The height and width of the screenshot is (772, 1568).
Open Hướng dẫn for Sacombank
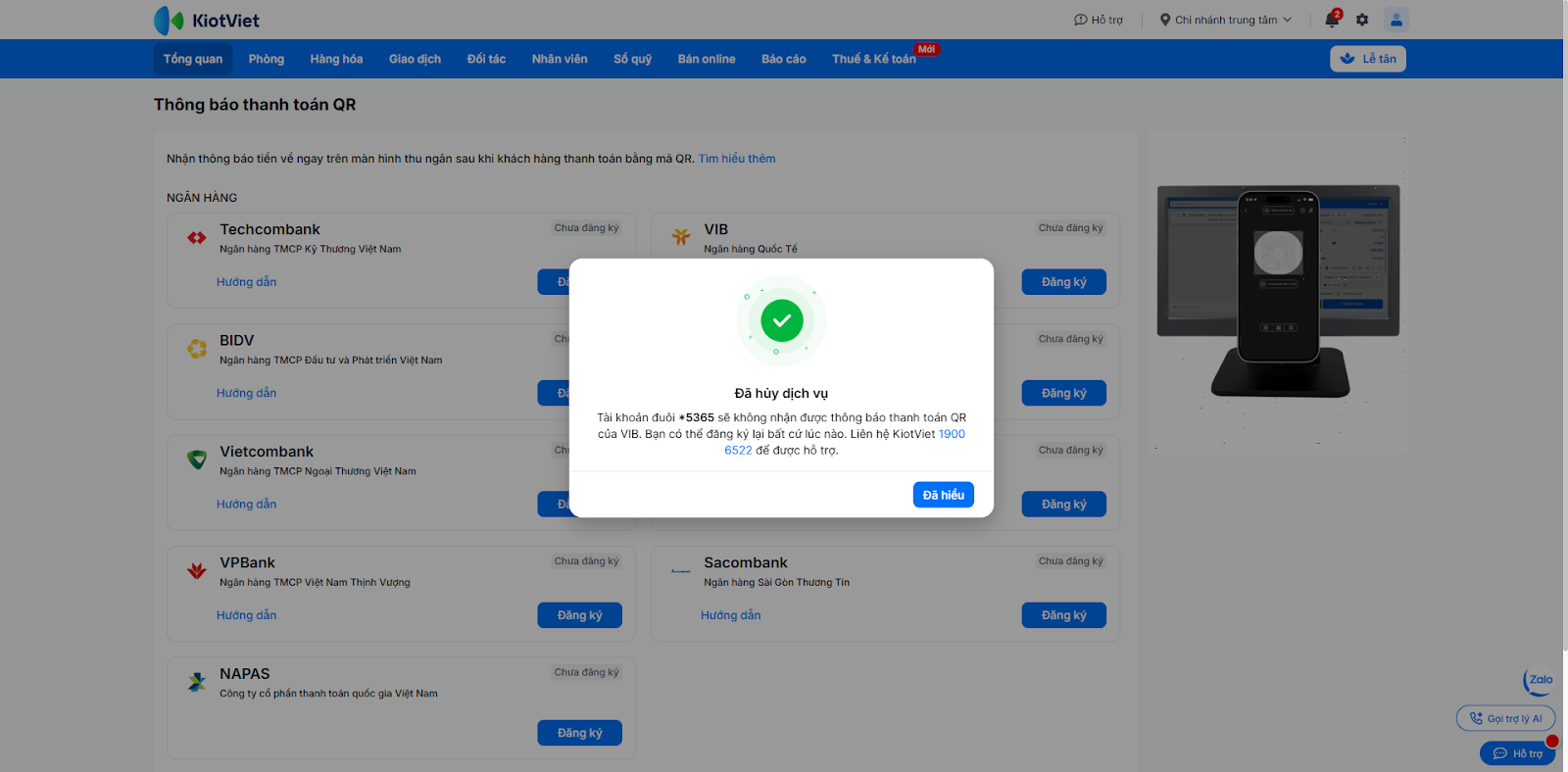(x=731, y=615)
